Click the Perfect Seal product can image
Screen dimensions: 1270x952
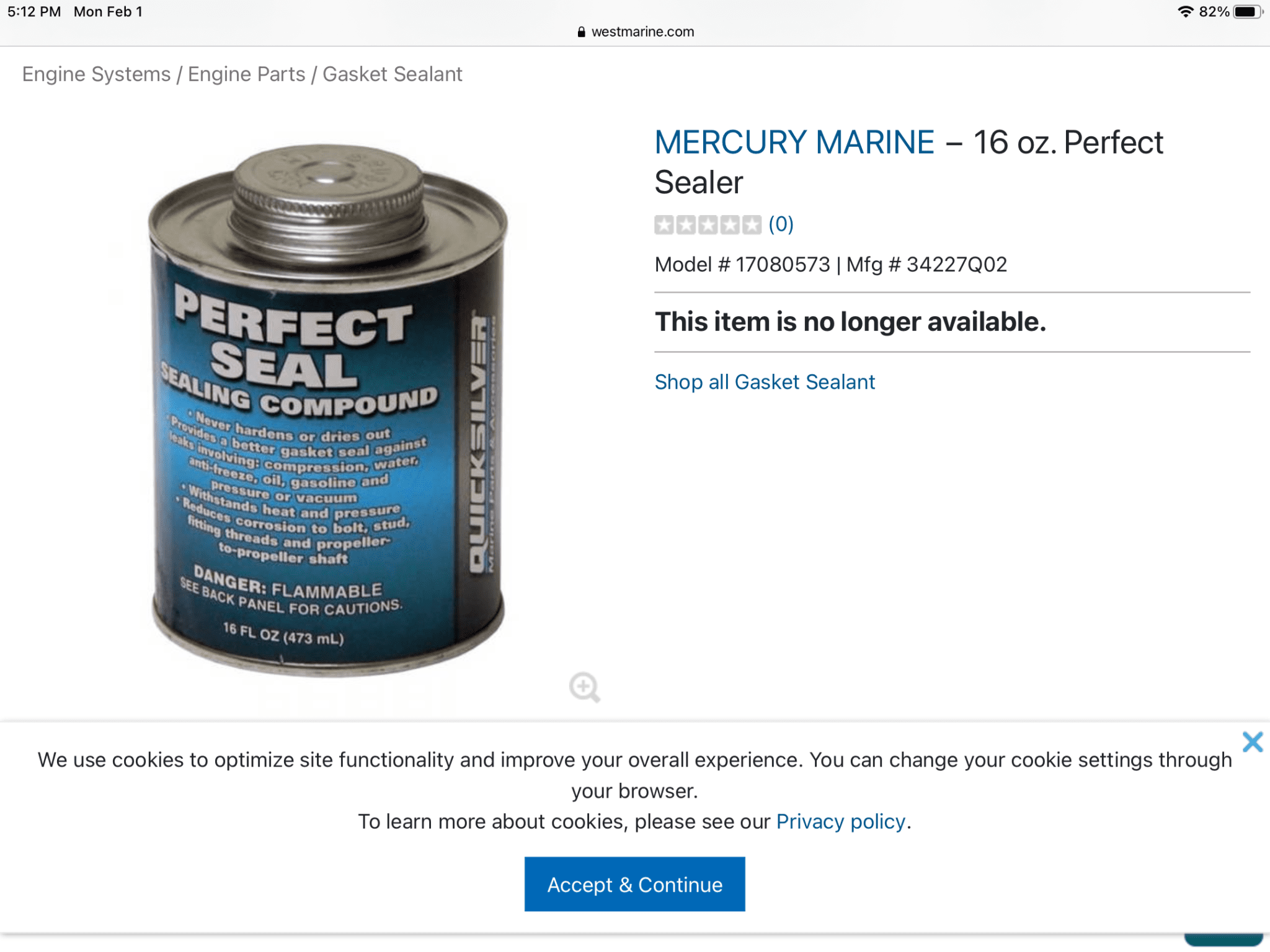[327, 409]
